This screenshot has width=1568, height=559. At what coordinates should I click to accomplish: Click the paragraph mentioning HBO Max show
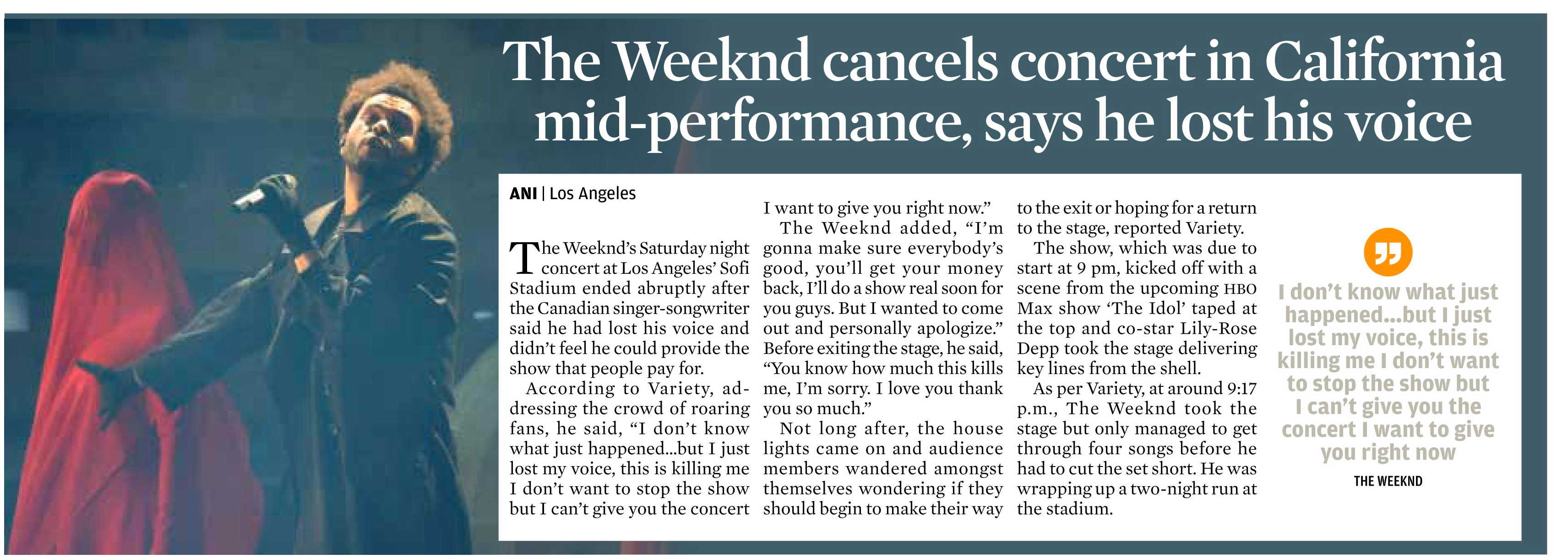point(1137,308)
